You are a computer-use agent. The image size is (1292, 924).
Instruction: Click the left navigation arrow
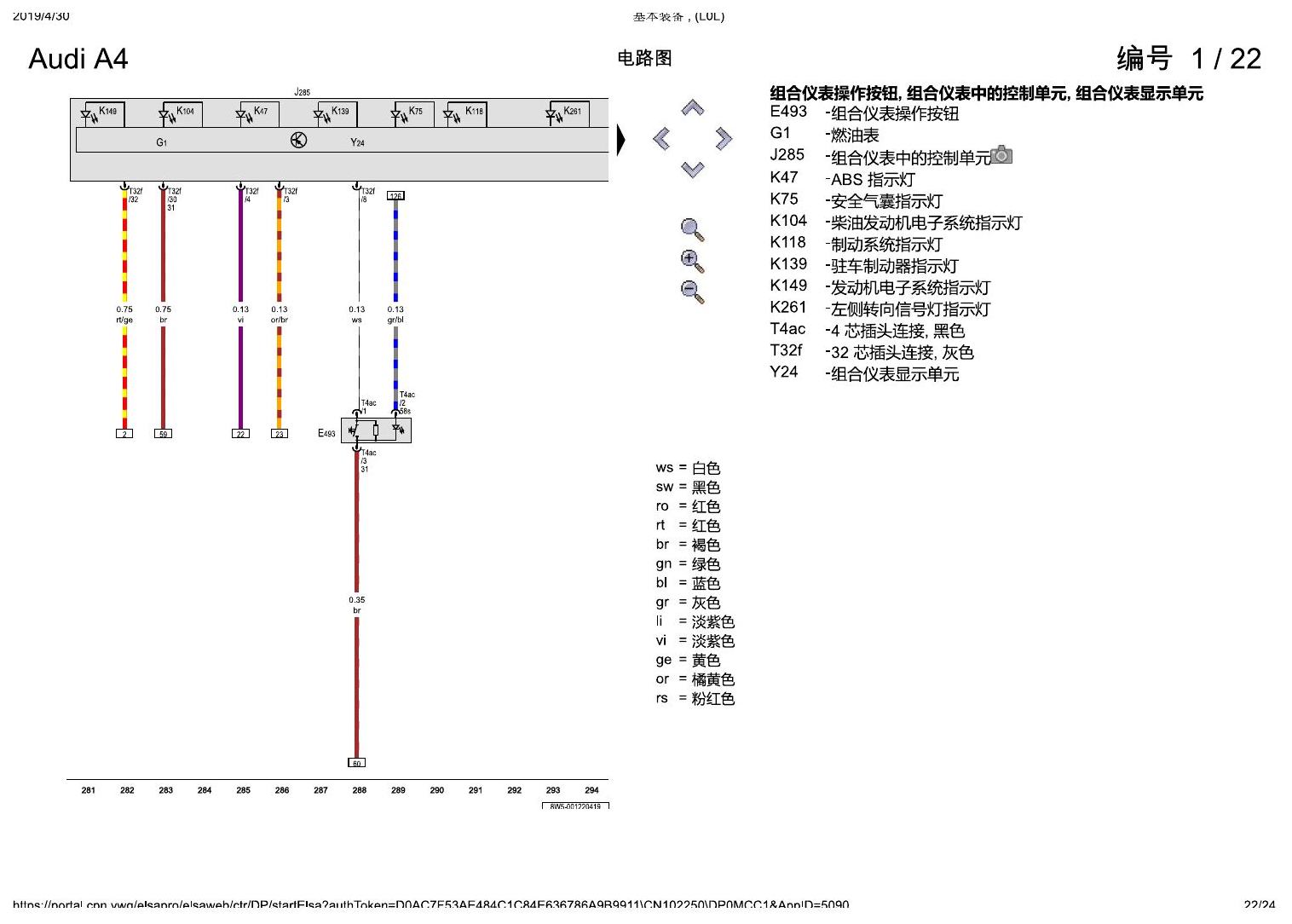point(661,138)
